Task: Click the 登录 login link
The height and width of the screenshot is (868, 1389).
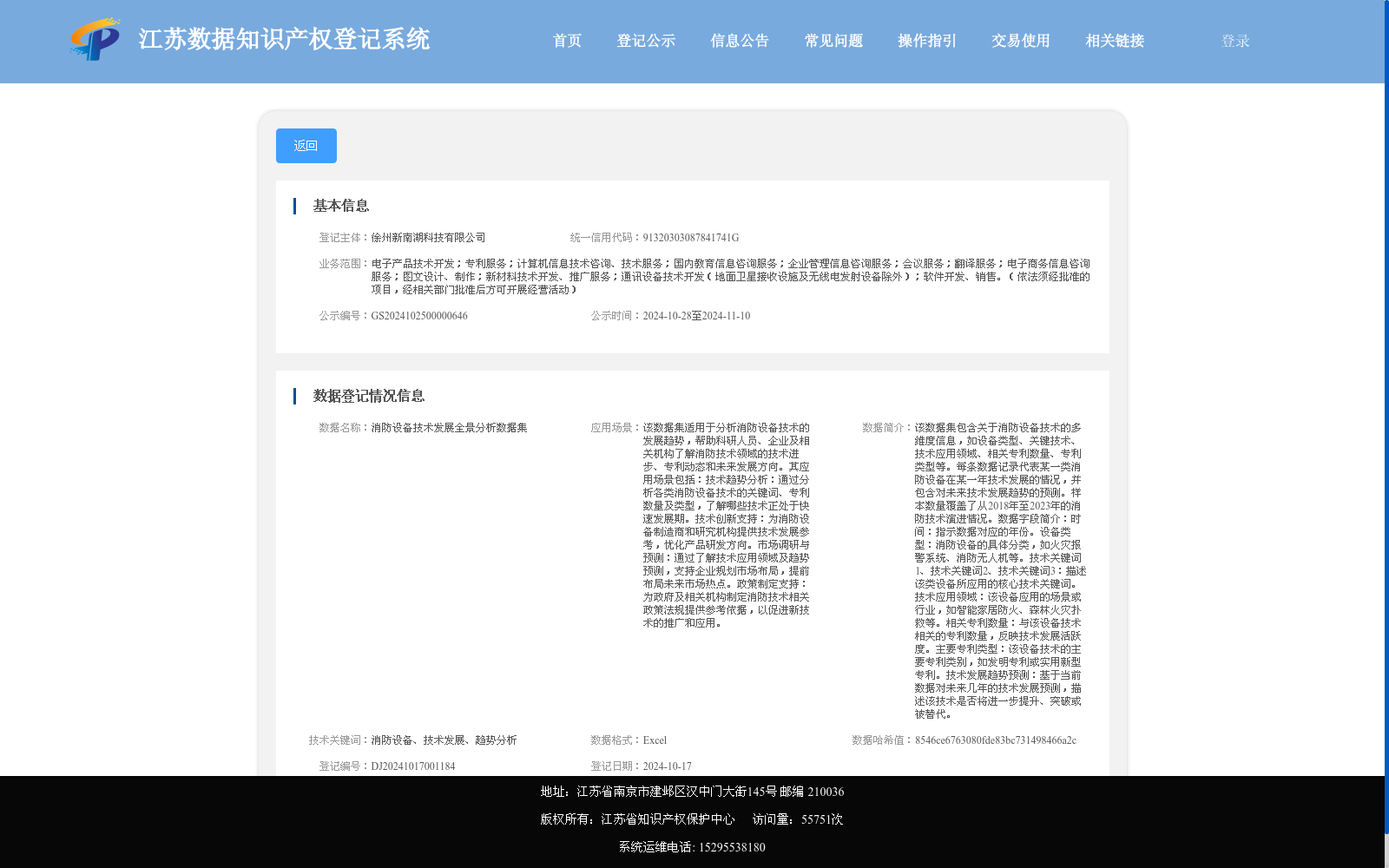Action: click(x=1235, y=41)
